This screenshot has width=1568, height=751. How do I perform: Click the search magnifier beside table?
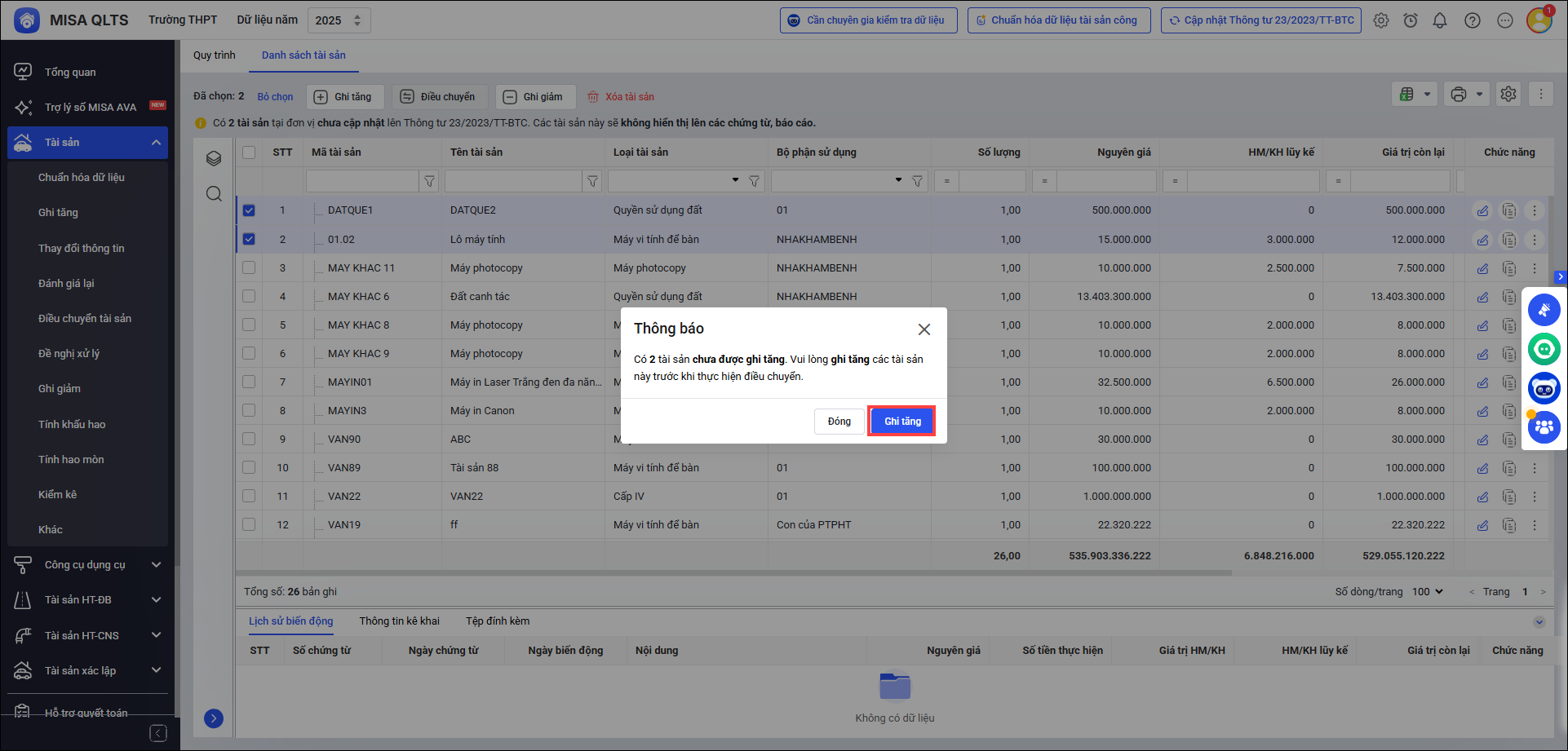pos(214,194)
